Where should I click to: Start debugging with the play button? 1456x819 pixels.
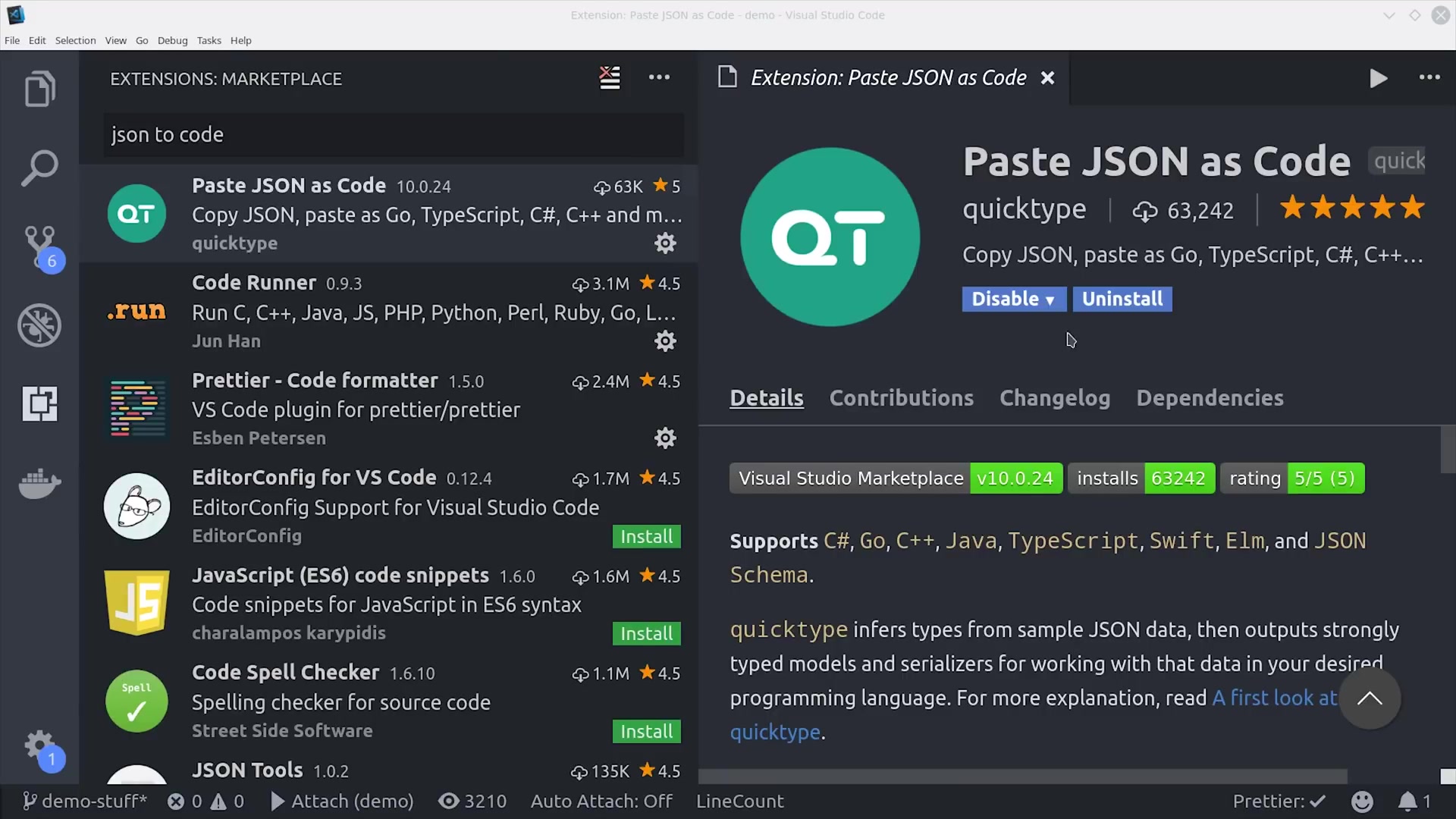(x=1379, y=78)
